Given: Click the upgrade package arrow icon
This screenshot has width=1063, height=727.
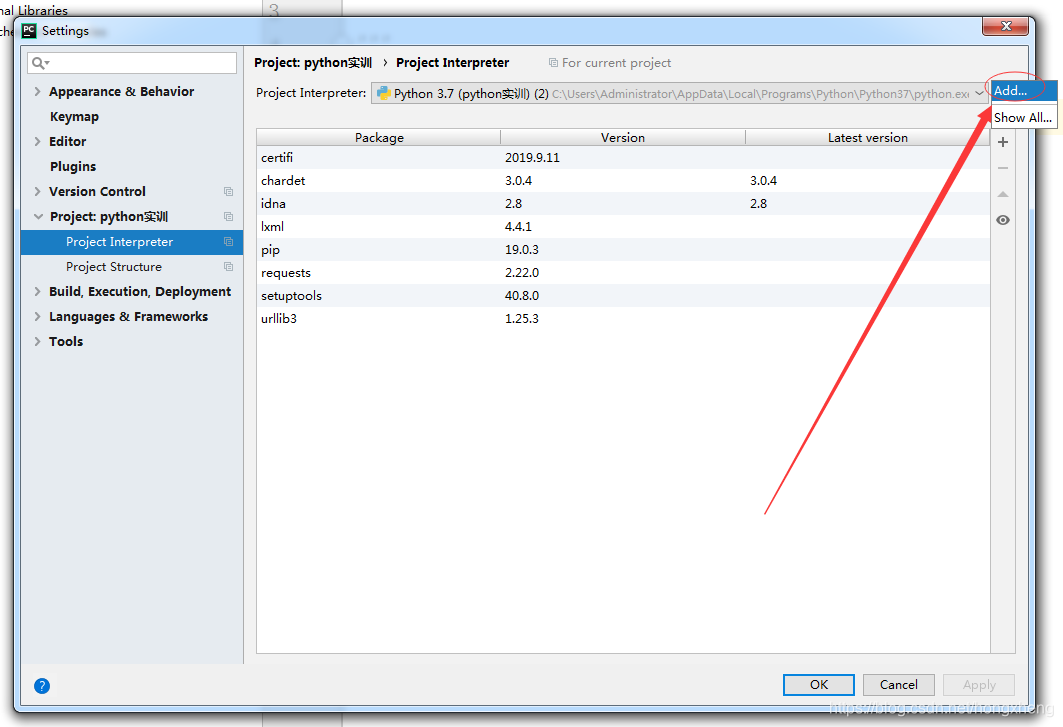Looking at the screenshot, I should click(1003, 194).
